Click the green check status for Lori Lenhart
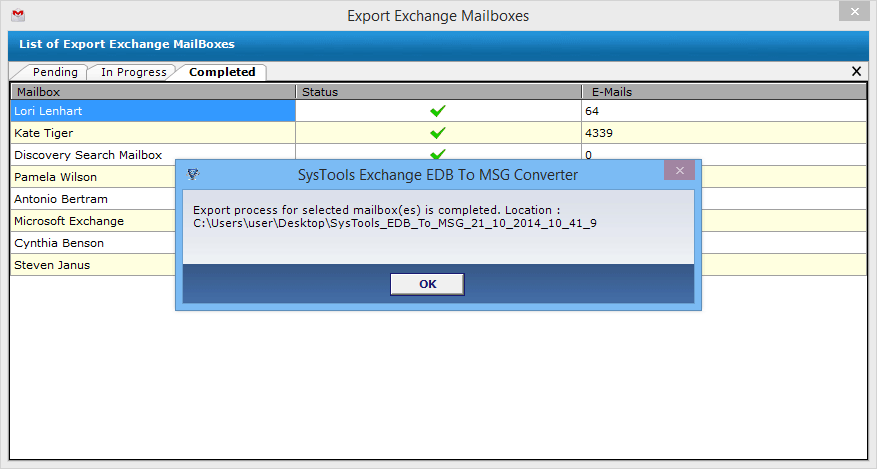The width and height of the screenshot is (877, 469). (438, 111)
